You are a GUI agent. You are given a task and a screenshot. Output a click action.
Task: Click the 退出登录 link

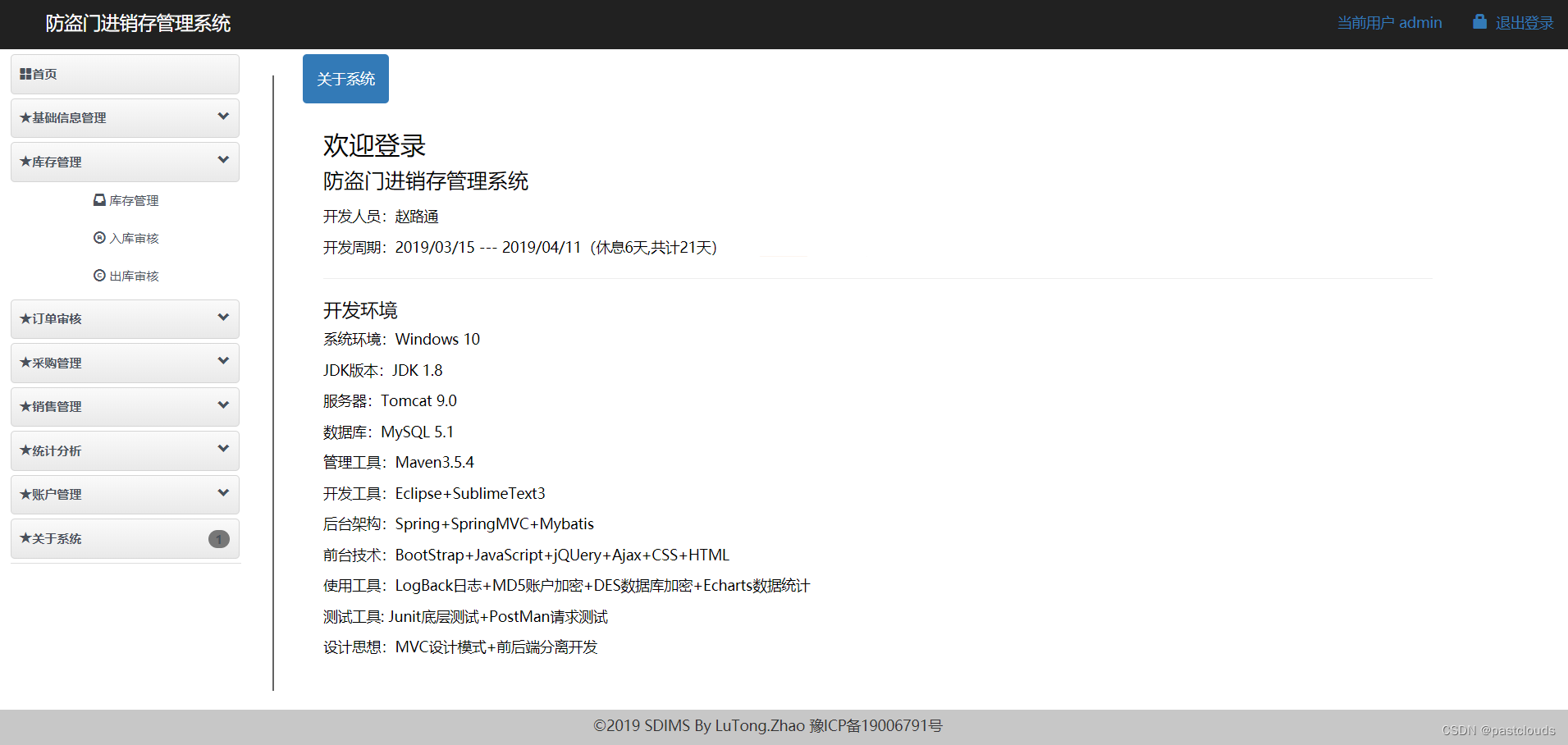[x=1526, y=21]
